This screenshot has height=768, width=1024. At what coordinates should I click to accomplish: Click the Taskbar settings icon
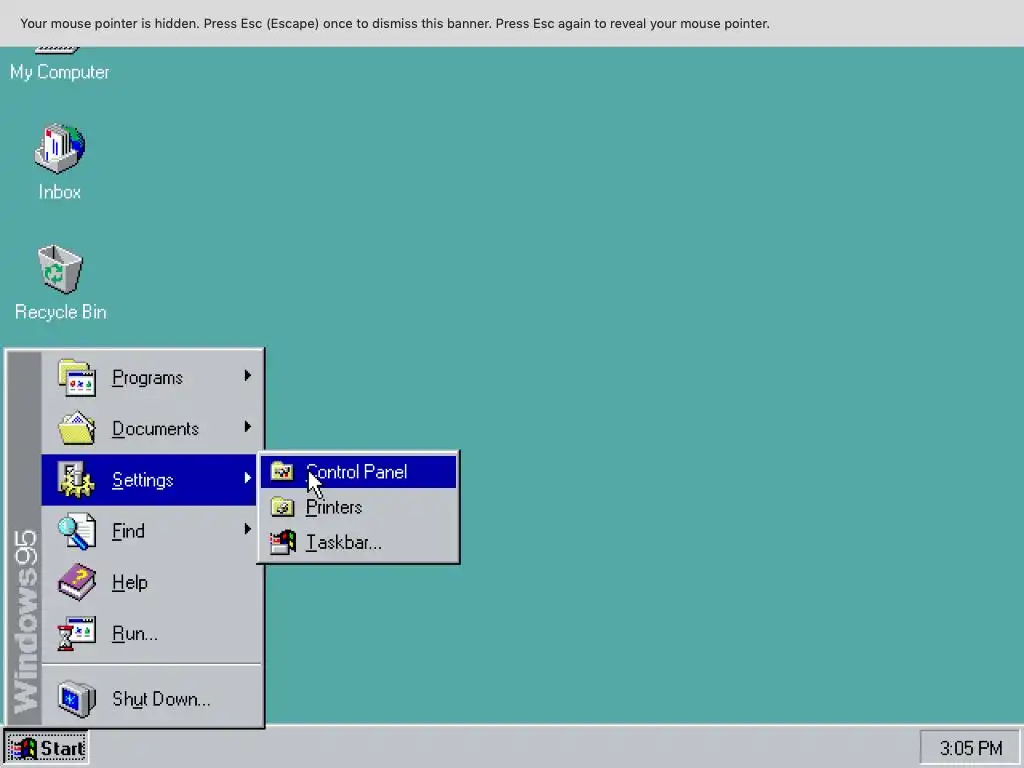point(282,542)
